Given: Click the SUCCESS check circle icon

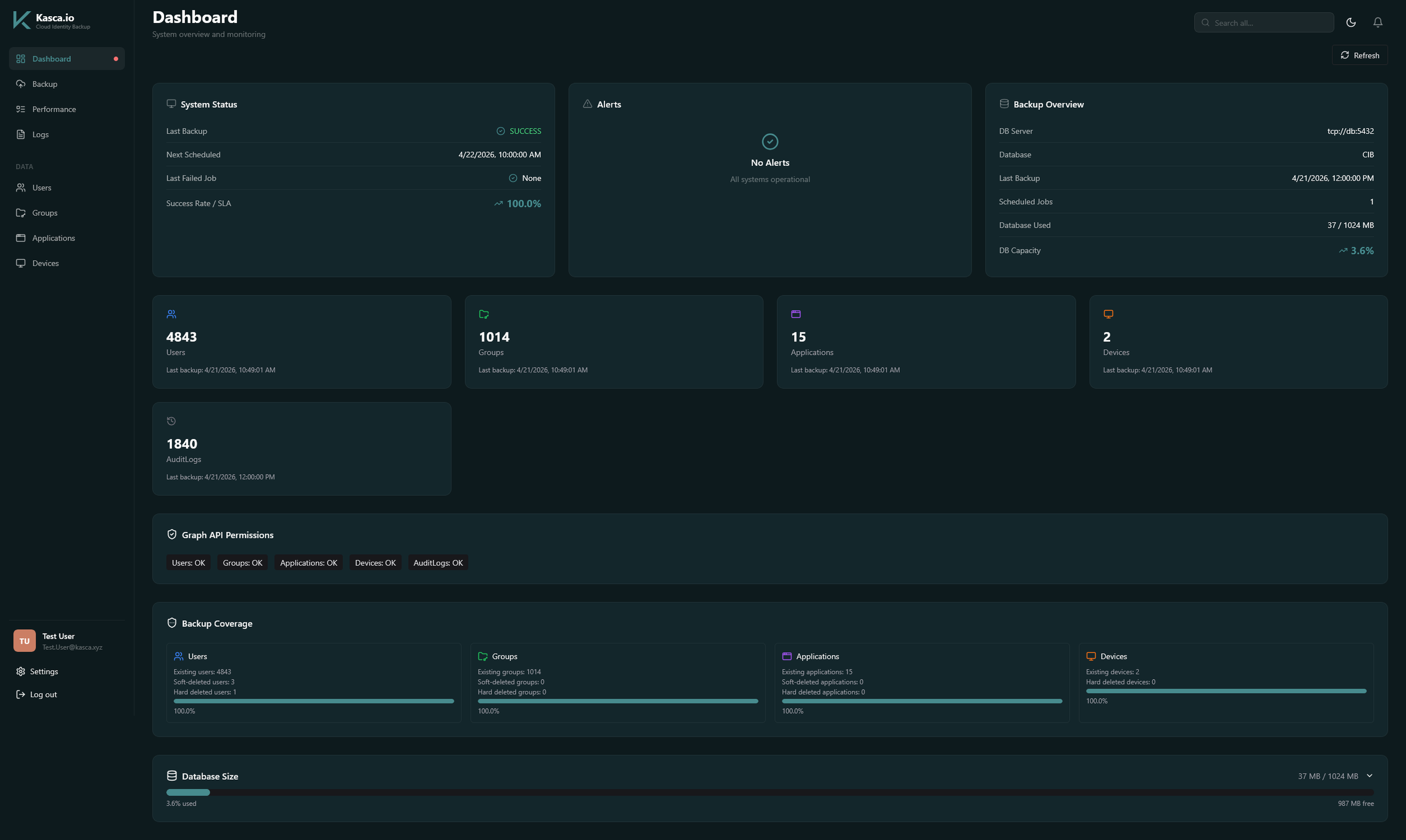Looking at the screenshot, I should click(x=501, y=131).
